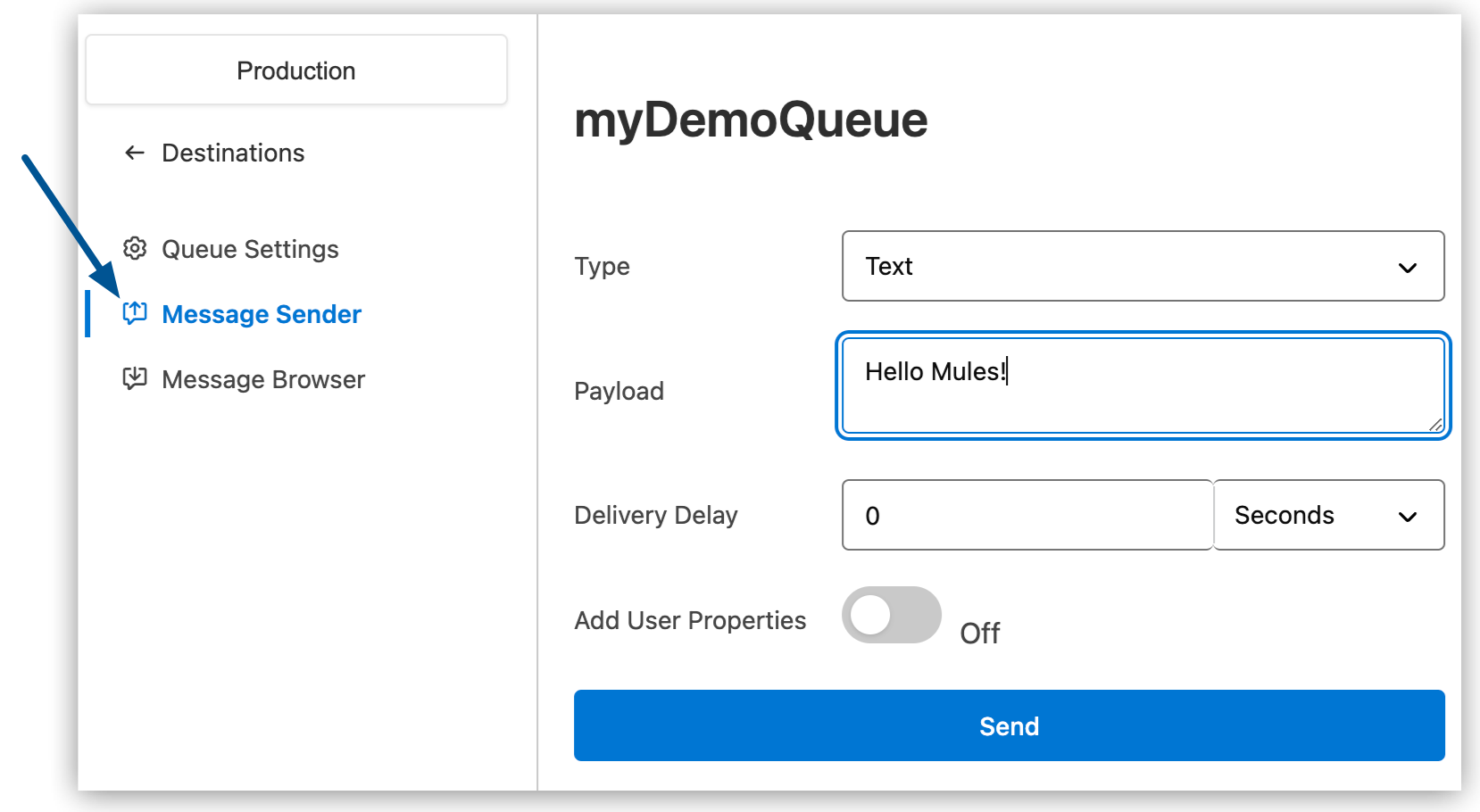Image resolution: width=1480 pixels, height=812 pixels.
Task: Click the Message Browser download icon
Action: pyautogui.click(x=134, y=378)
